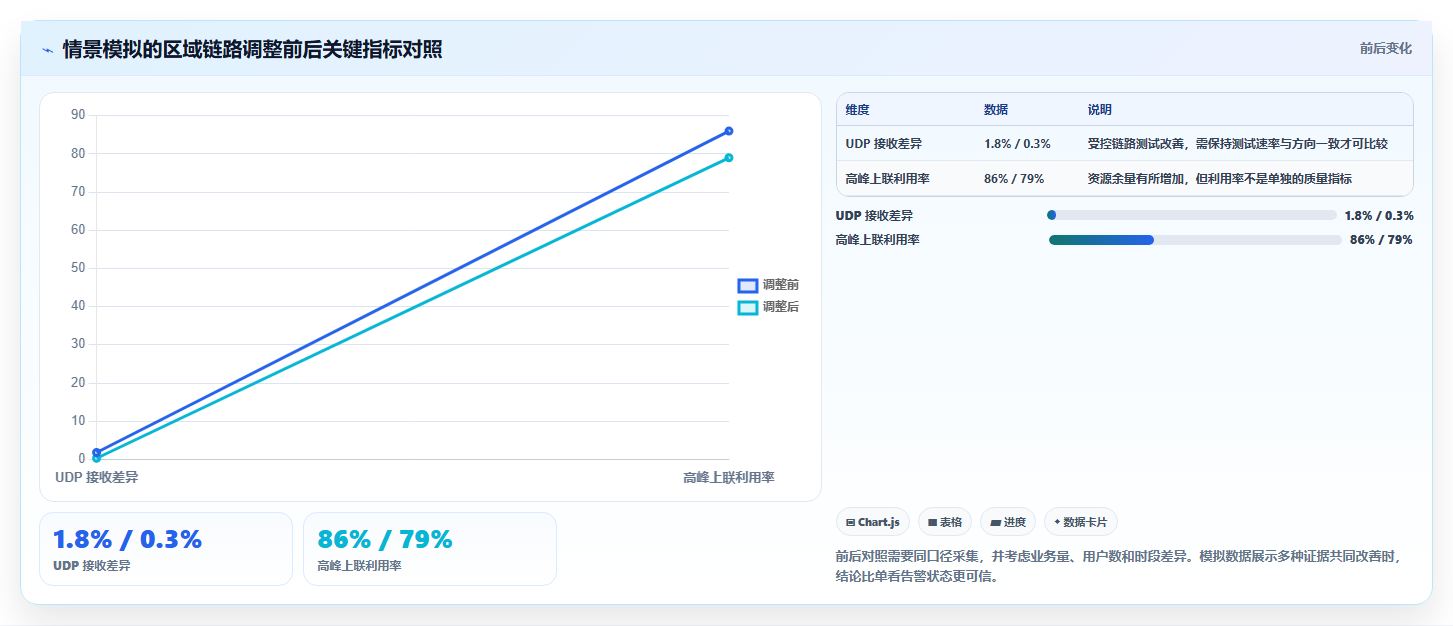Select the 进度 tag chip
1453x626 pixels.
pos(1008,522)
